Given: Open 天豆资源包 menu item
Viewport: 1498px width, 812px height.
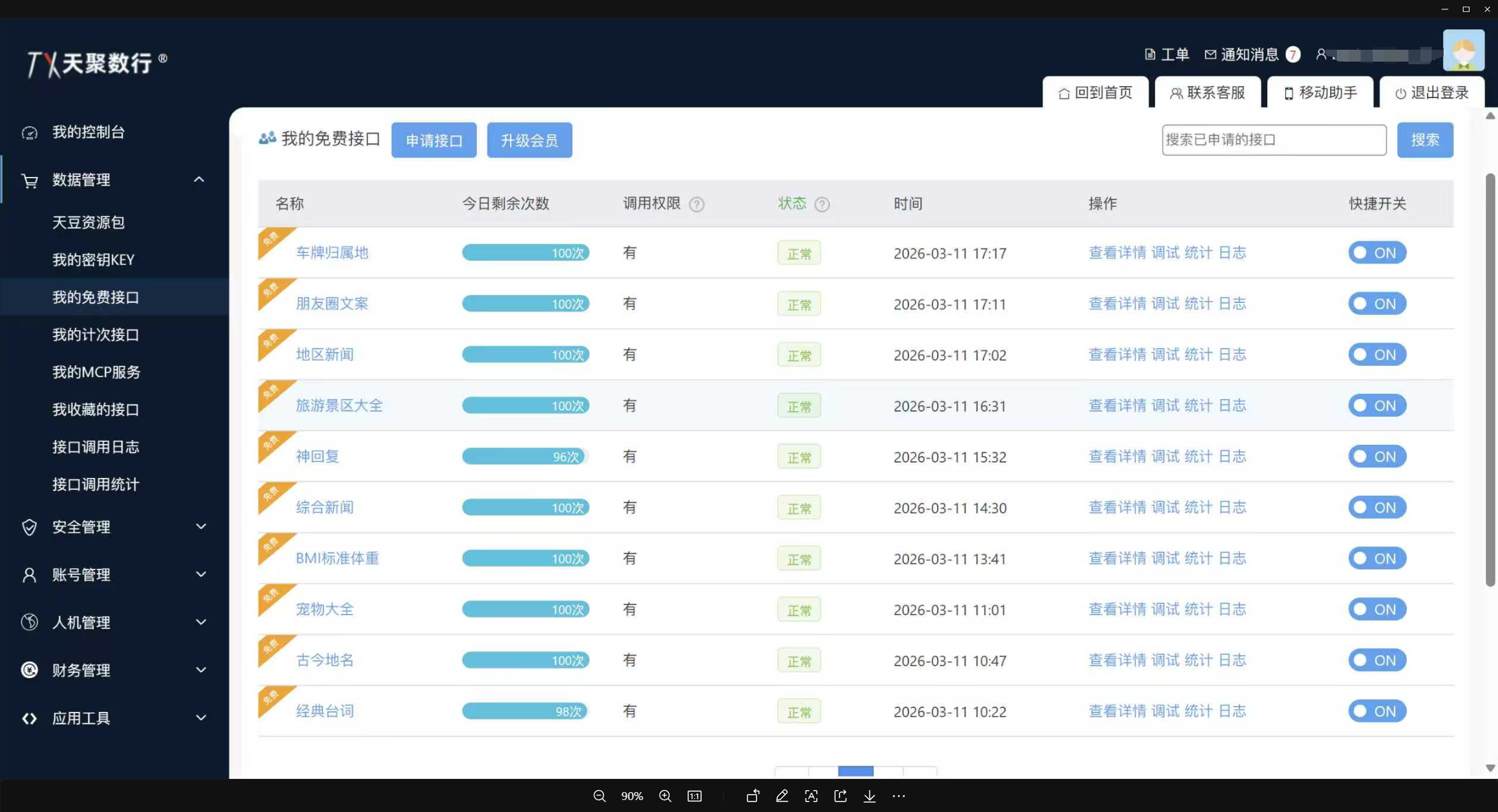Looking at the screenshot, I should [89, 222].
